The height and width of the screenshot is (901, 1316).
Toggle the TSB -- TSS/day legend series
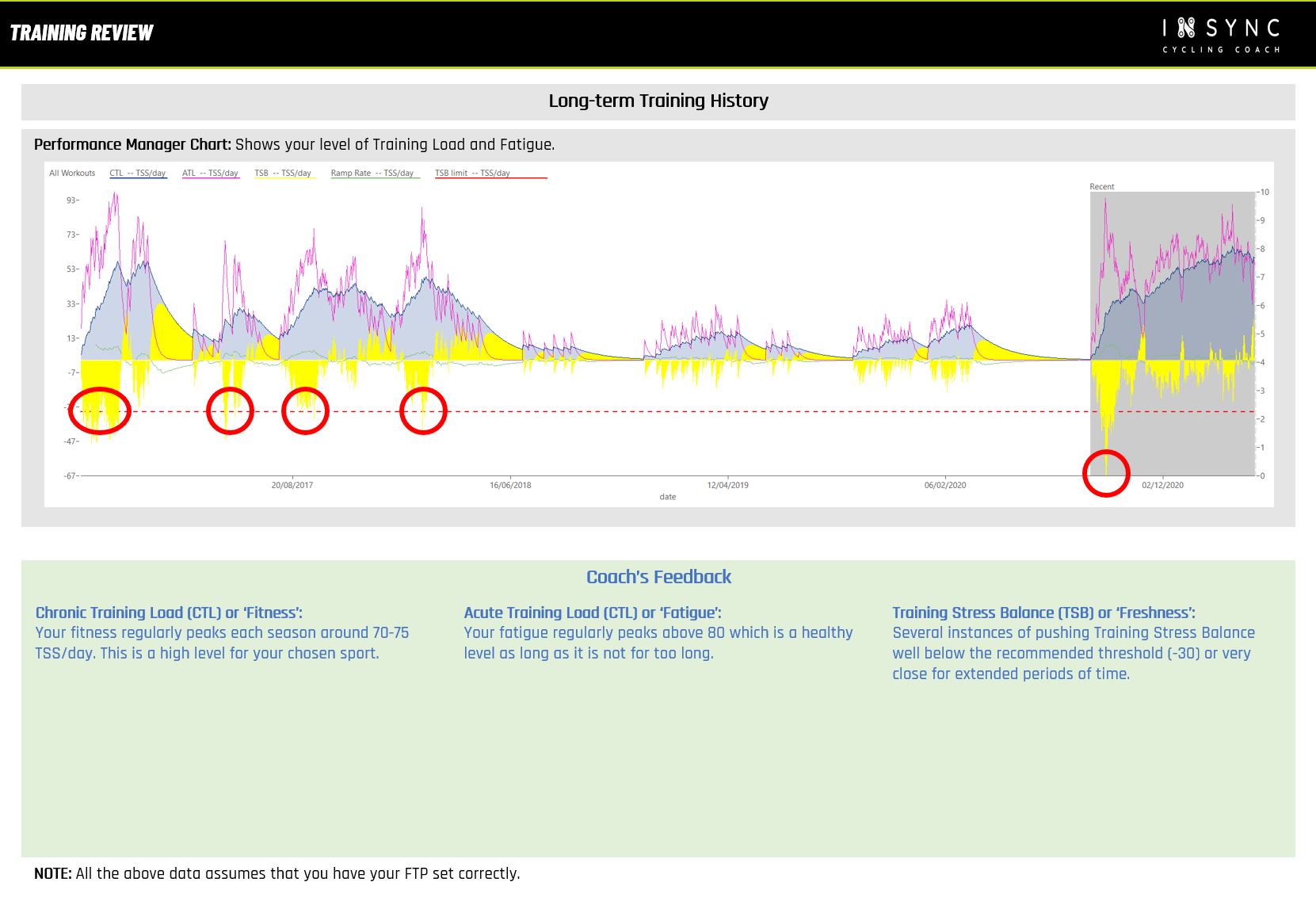(284, 173)
